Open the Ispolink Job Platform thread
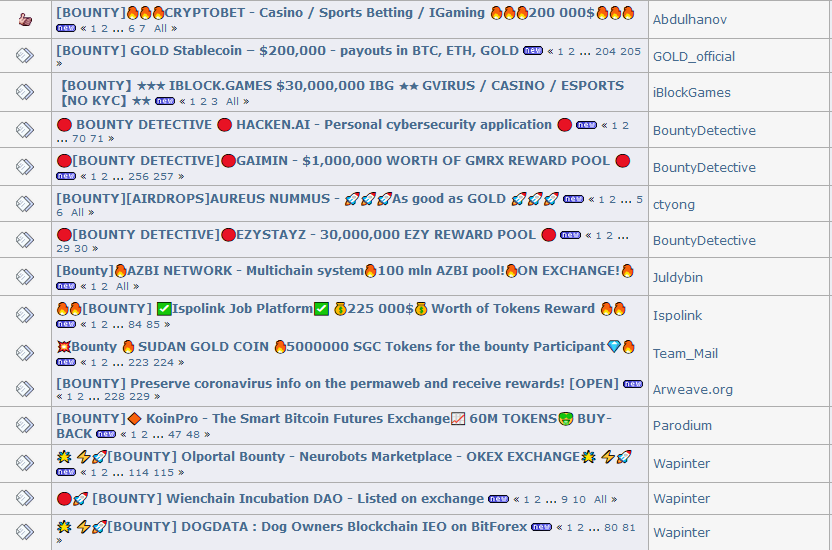The height and width of the screenshot is (550, 832). point(341,309)
